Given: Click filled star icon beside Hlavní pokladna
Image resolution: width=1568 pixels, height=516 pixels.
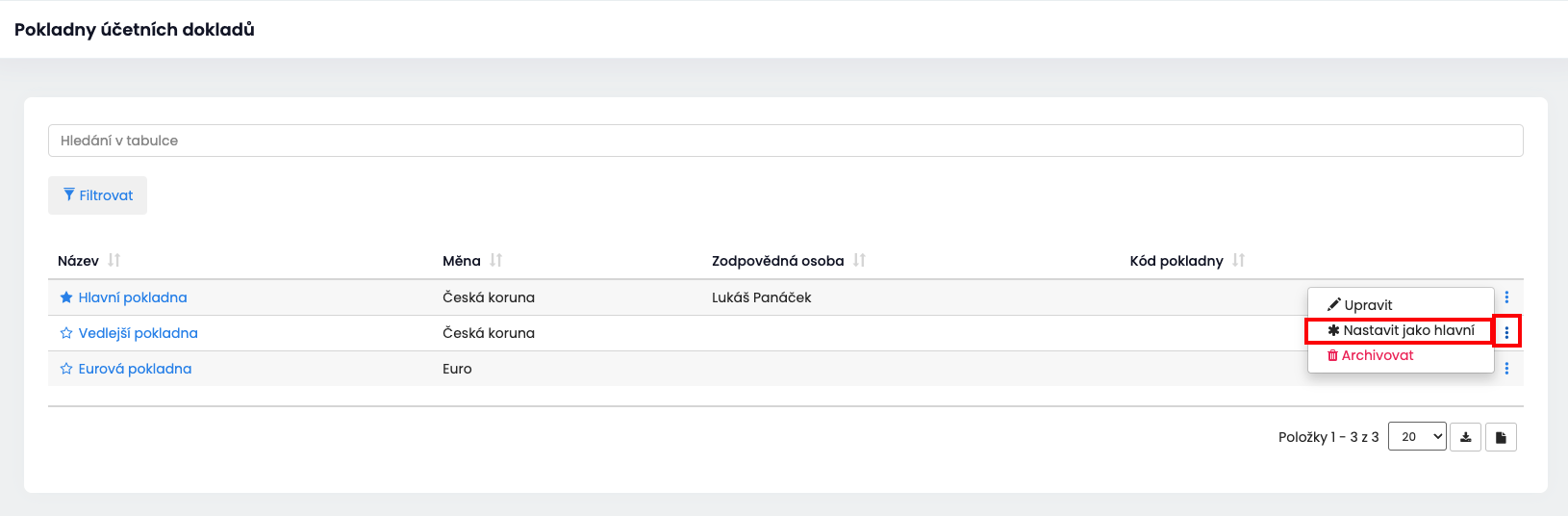Looking at the screenshot, I should coord(66,297).
